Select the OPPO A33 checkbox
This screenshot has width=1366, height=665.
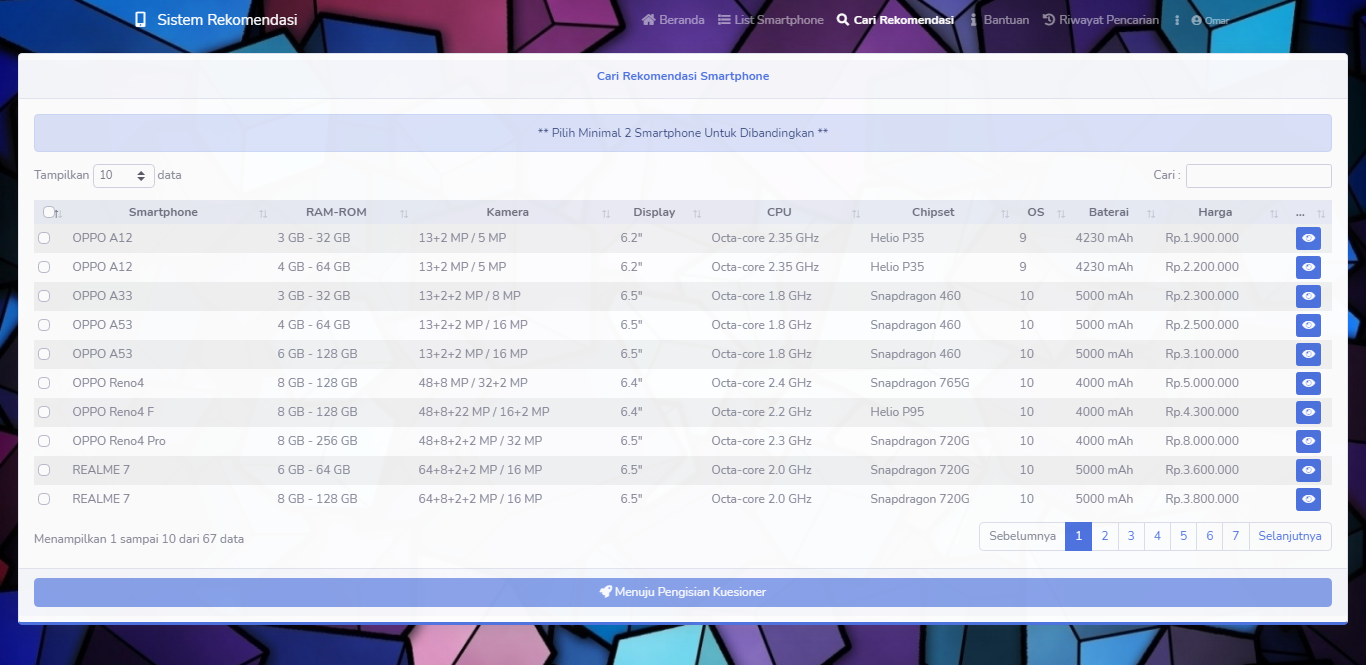pyautogui.click(x=44, y=296)
